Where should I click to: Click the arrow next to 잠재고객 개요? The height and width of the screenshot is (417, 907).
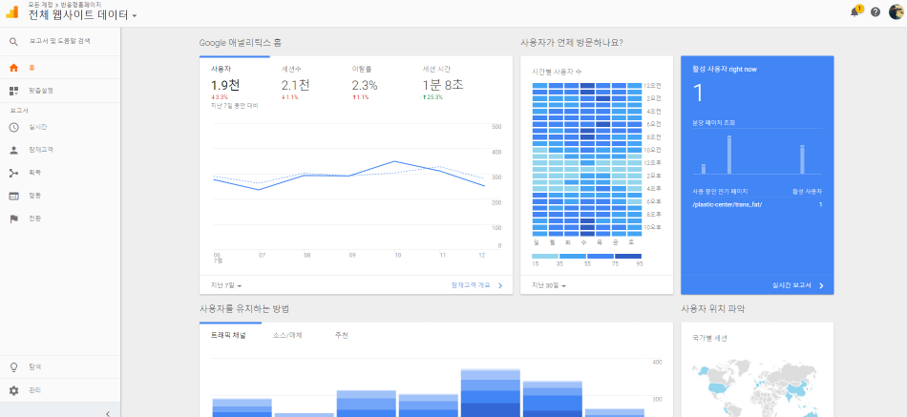[x=500, y=285]
